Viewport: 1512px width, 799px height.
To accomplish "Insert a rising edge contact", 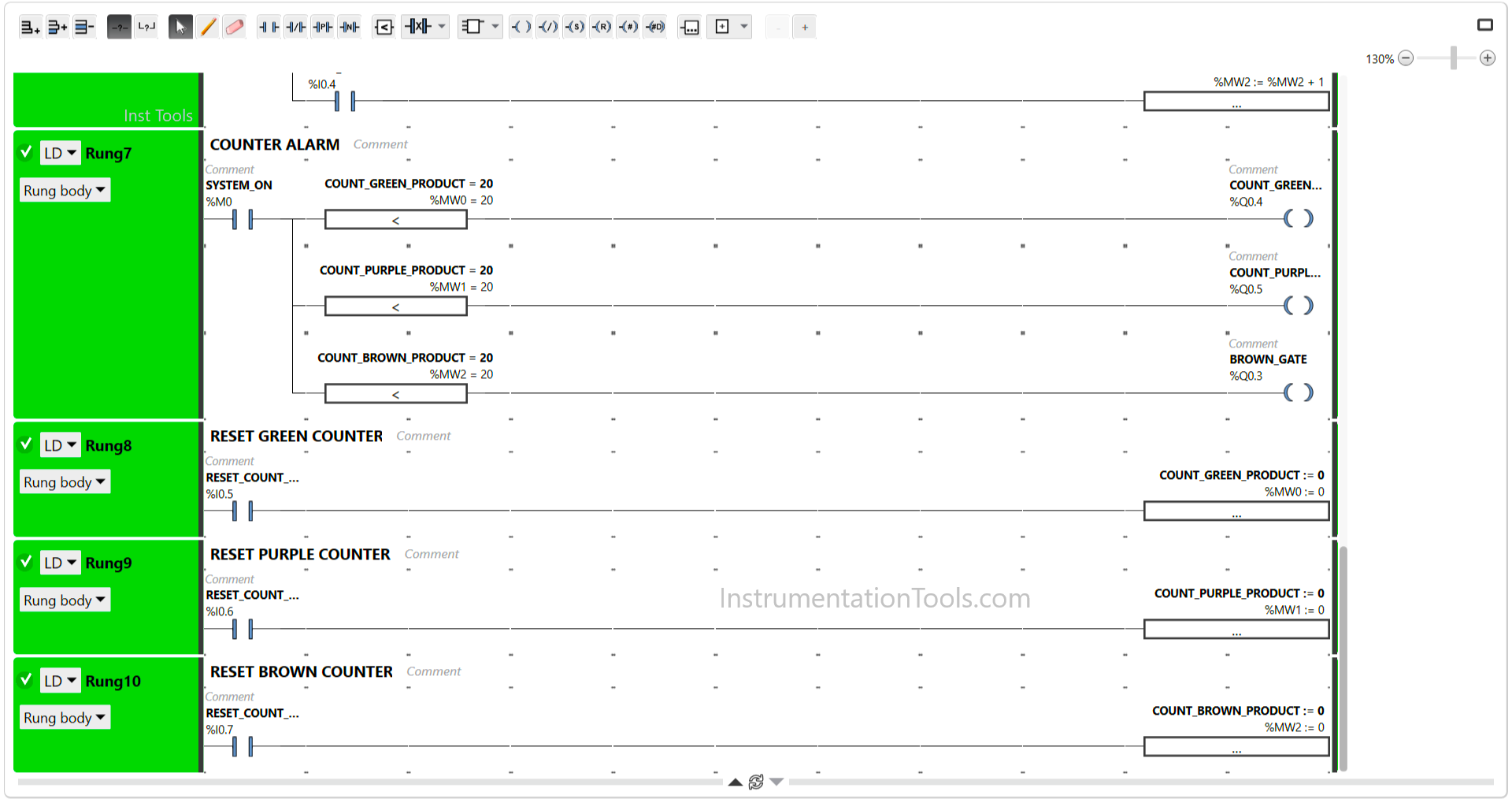I will pos(323,27).
